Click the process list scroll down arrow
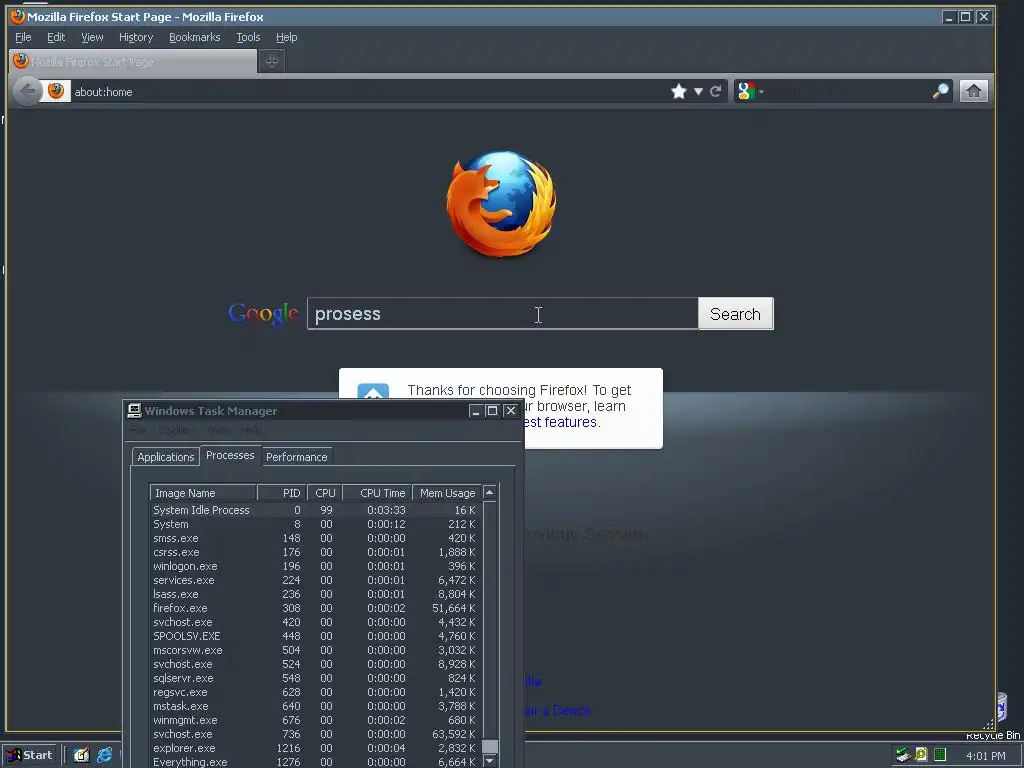This screenshot has width=1024, height=768. [x=490, y=761]
